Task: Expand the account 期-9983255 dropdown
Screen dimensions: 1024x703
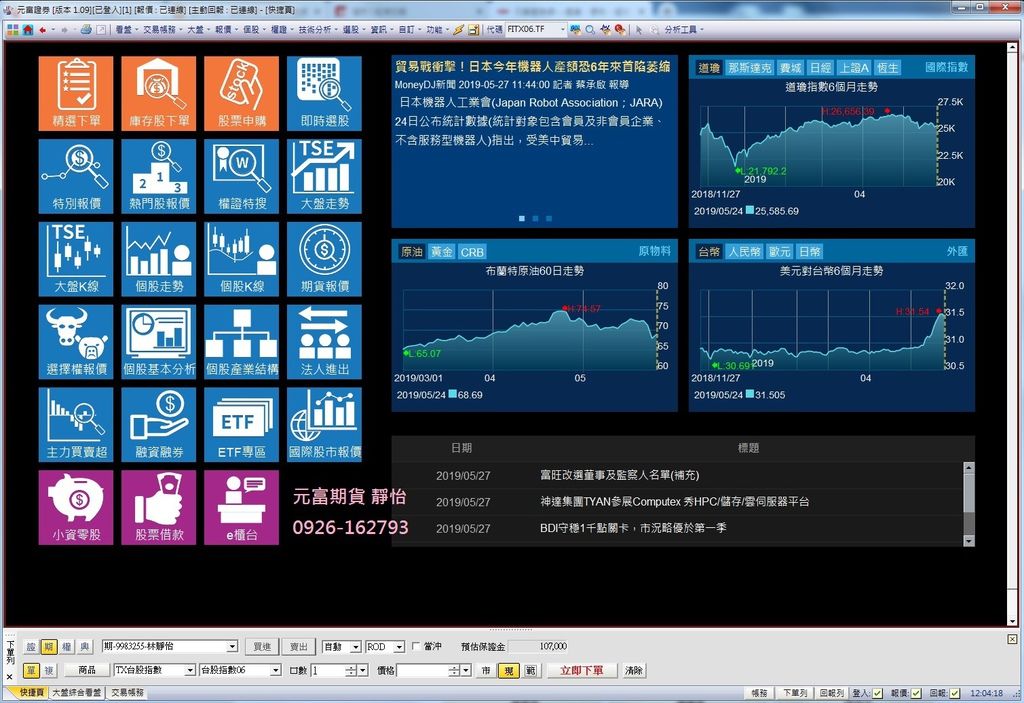Action: [232, 647]
